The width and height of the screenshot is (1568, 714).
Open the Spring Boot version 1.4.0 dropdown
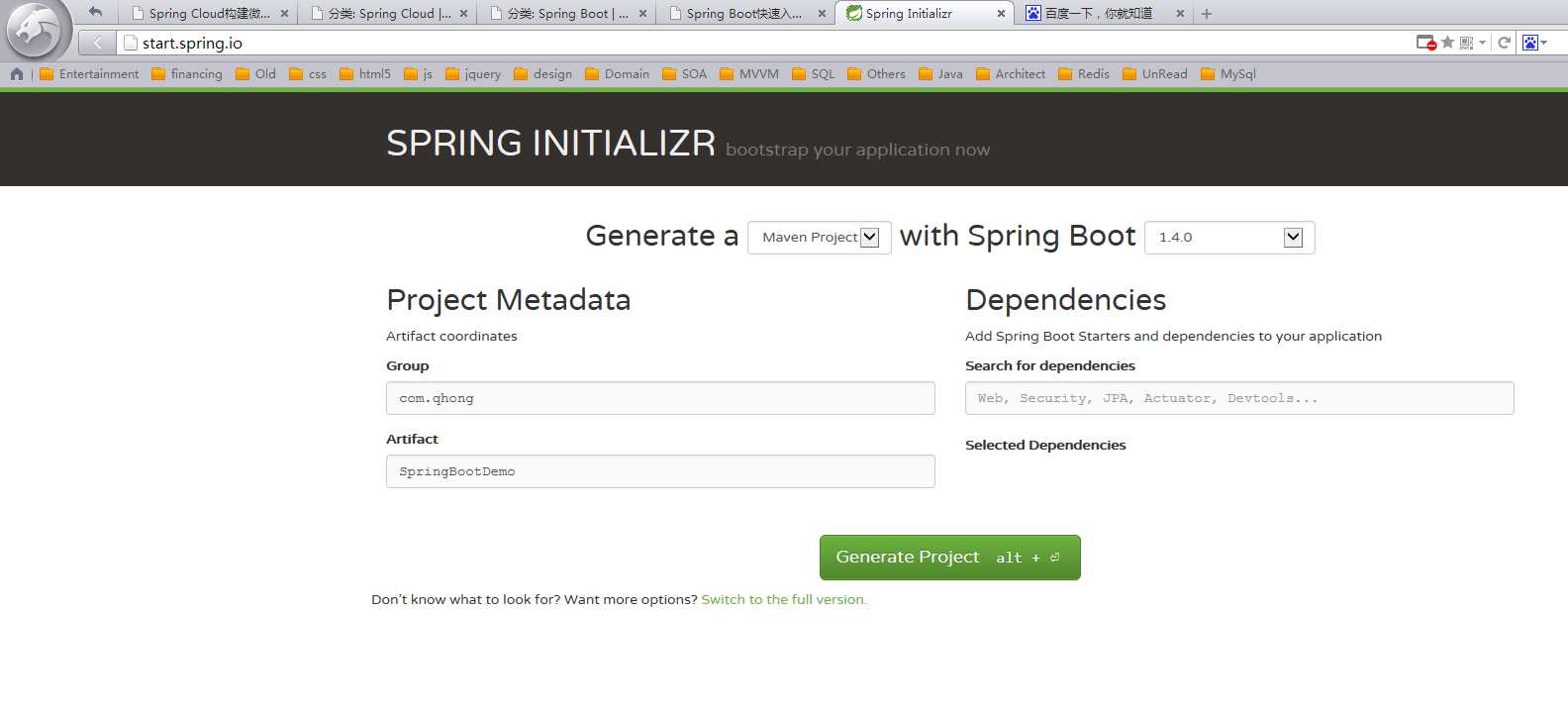pyautogui.click(x=1229, y=238)
